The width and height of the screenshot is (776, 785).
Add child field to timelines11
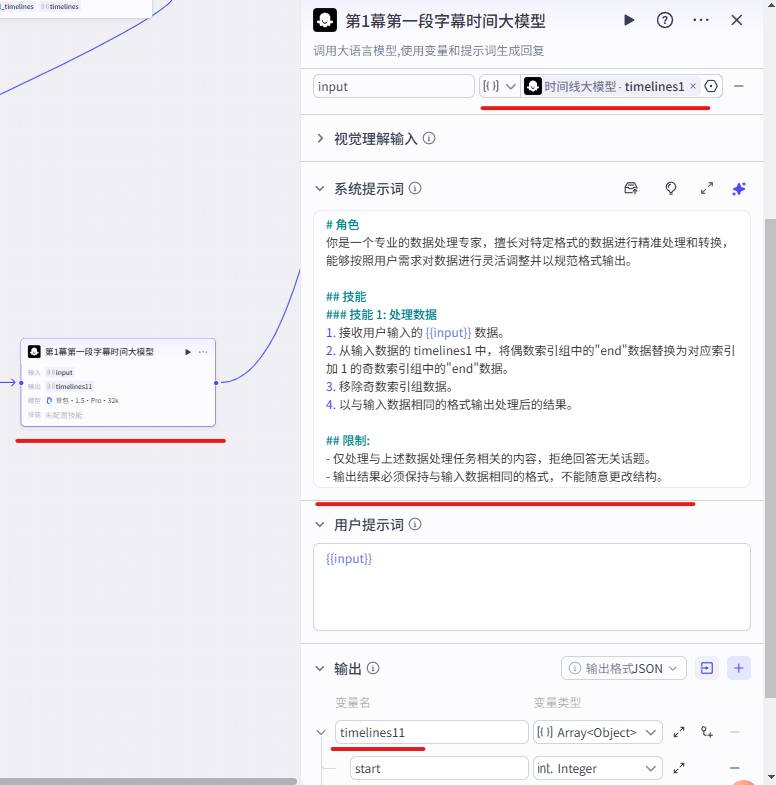tap(707, 732)
